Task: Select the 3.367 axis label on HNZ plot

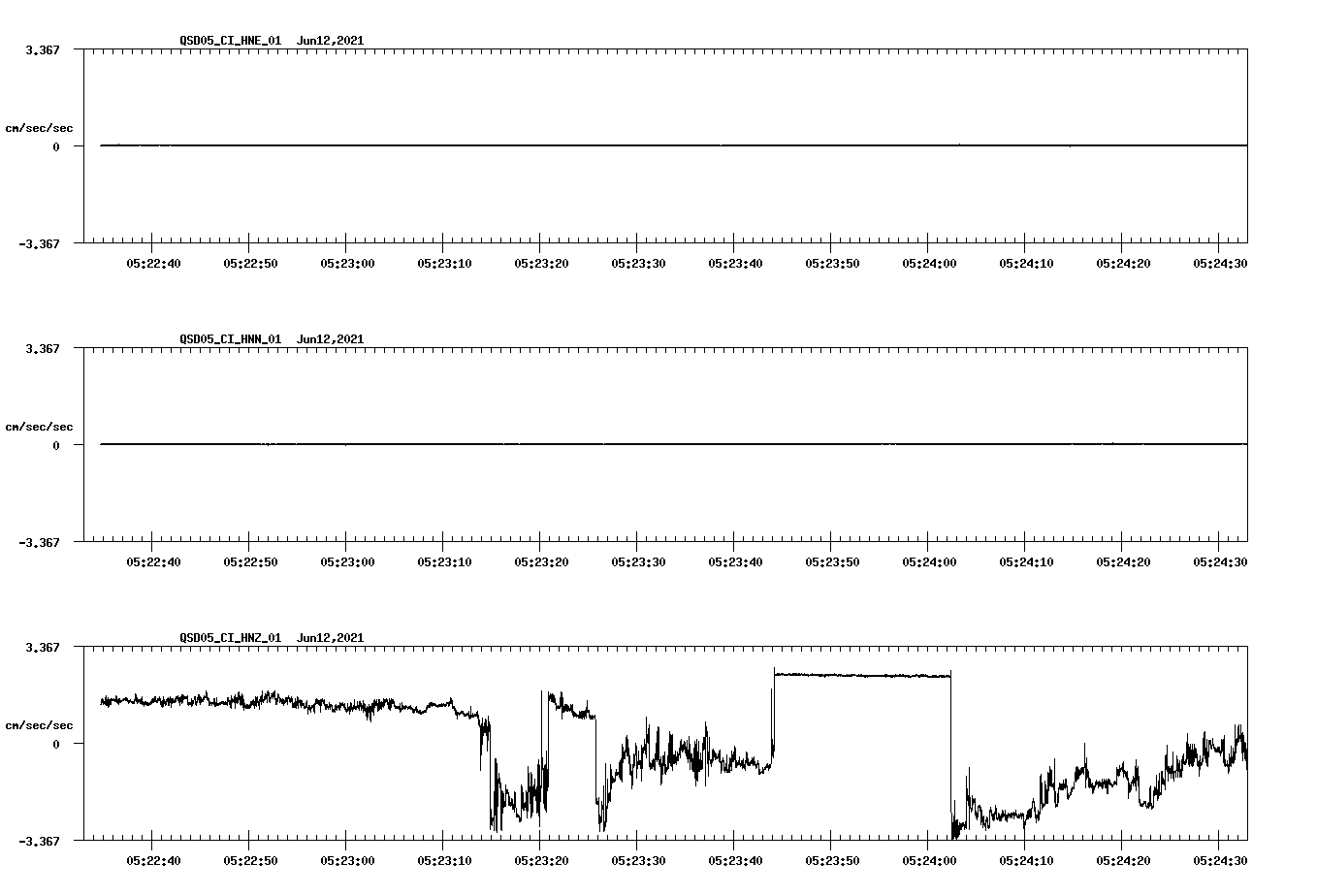Action: pos(42,647)
